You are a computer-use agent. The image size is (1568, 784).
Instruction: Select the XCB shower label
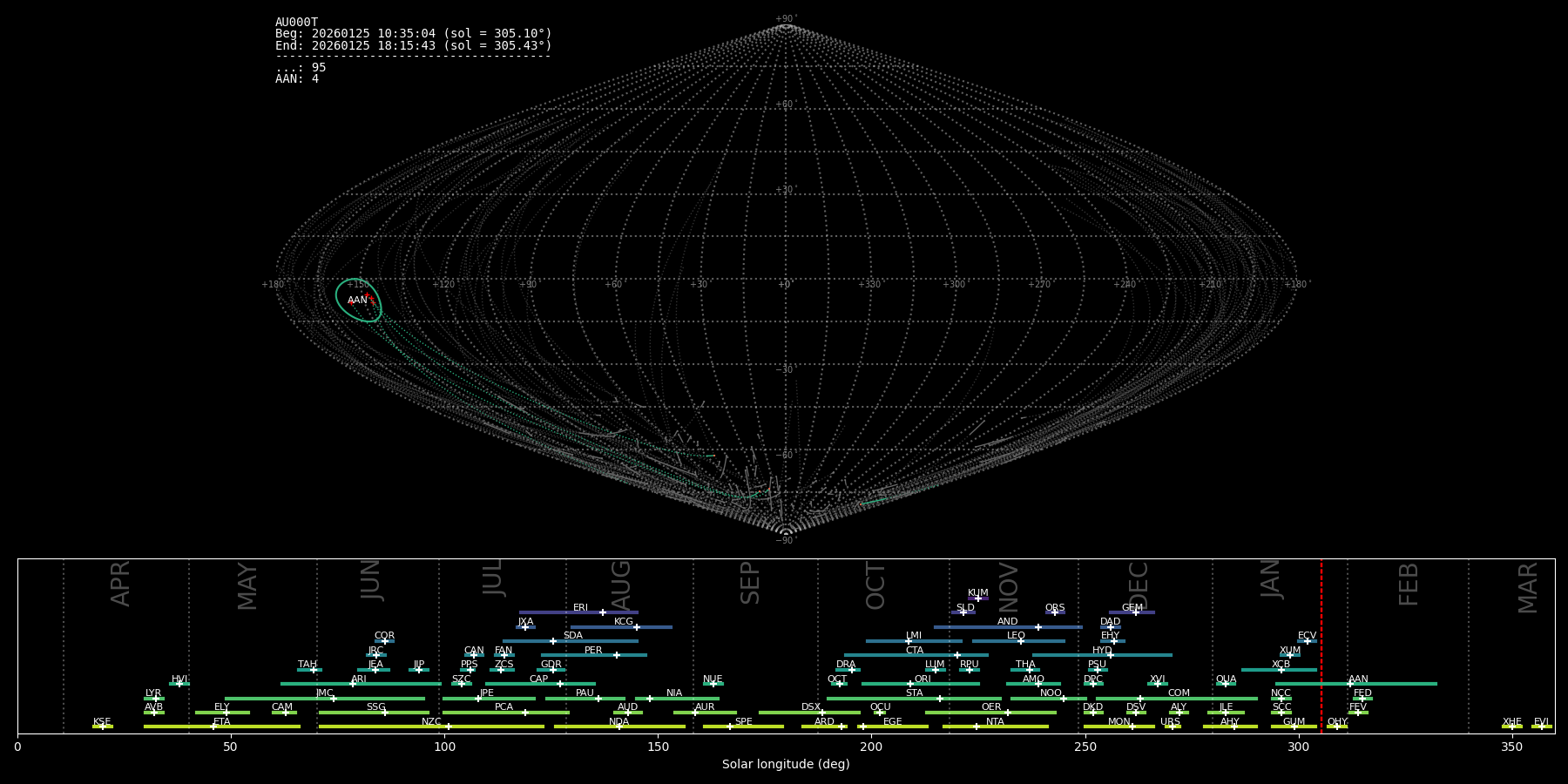pos(1281,665)
